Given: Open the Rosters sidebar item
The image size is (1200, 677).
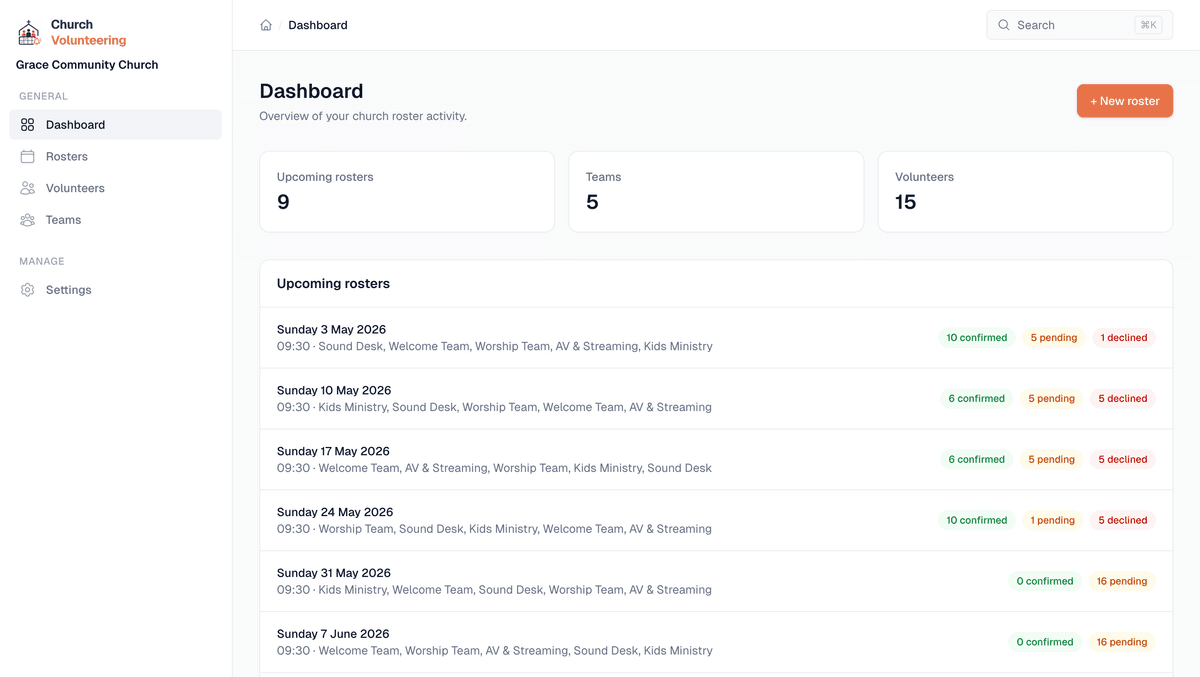Looking at the screenshot, I should 116,157.
